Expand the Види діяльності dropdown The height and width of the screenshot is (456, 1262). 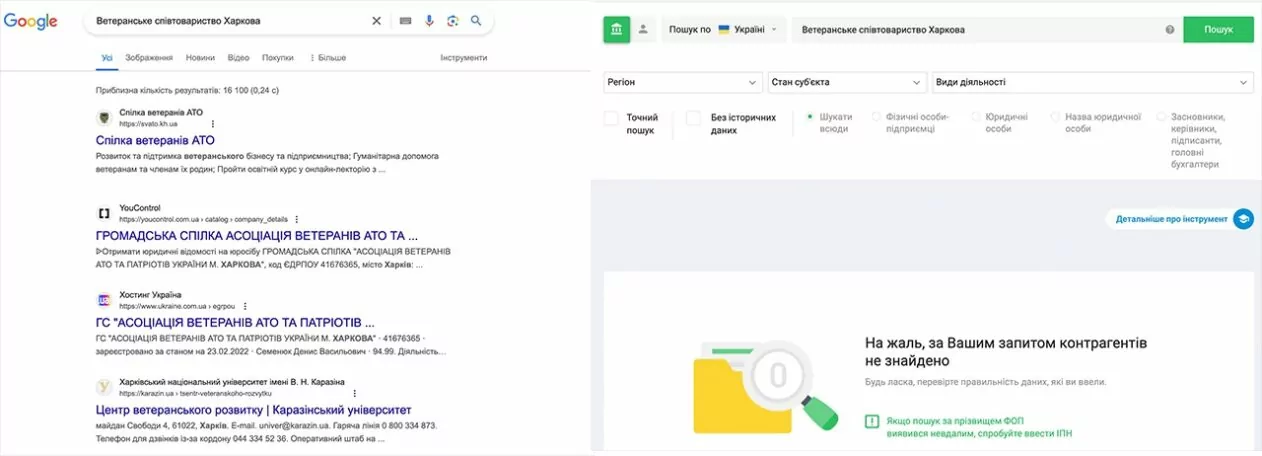(1092, 82)
